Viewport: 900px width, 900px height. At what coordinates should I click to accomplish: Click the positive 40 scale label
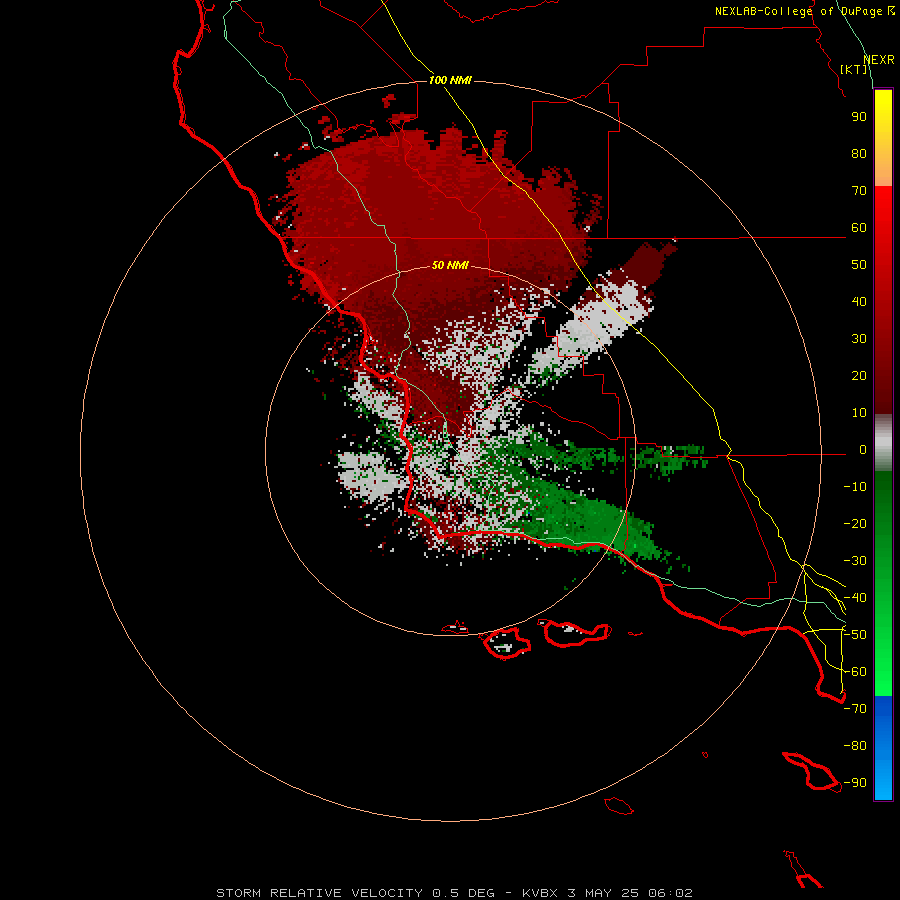click(x=859, y=302)
